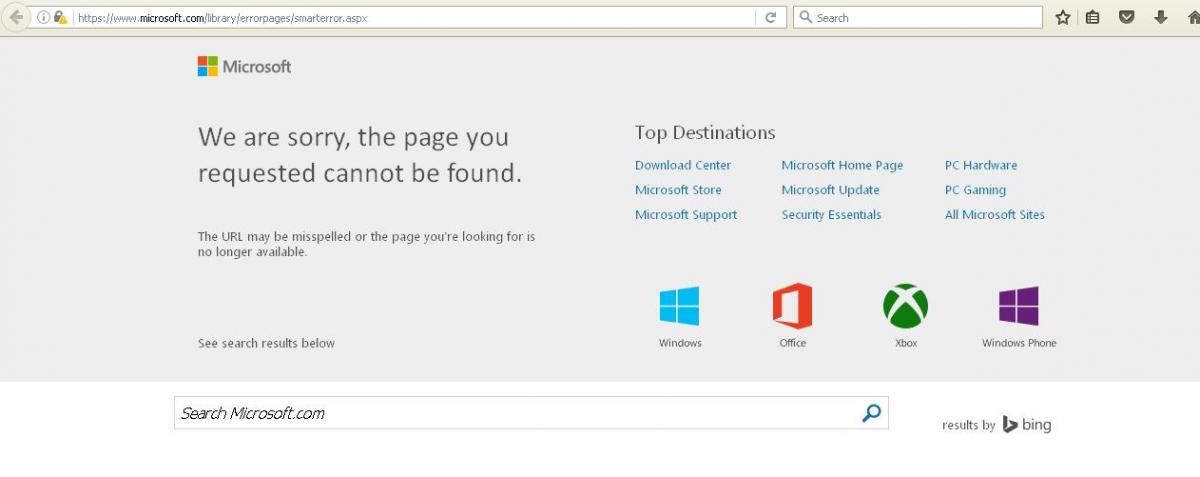This screenshot has width=1200, height=477.
Task: Open the Windows logo tile
Action: (x=679, y=306)
